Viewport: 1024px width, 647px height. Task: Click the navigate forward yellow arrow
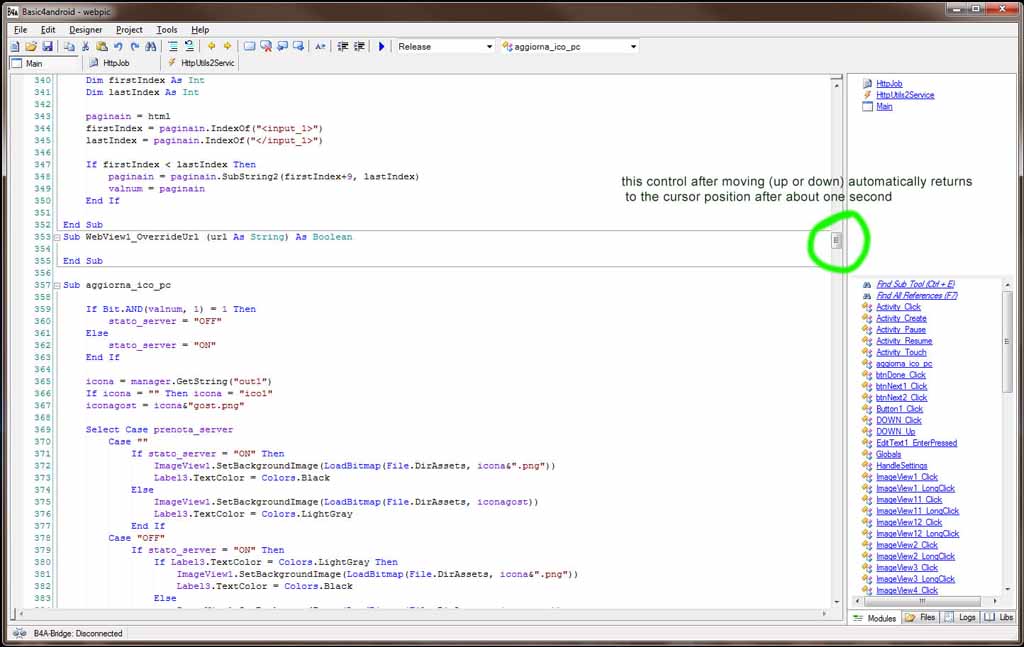pyautogui.click(x=227, y=46)
